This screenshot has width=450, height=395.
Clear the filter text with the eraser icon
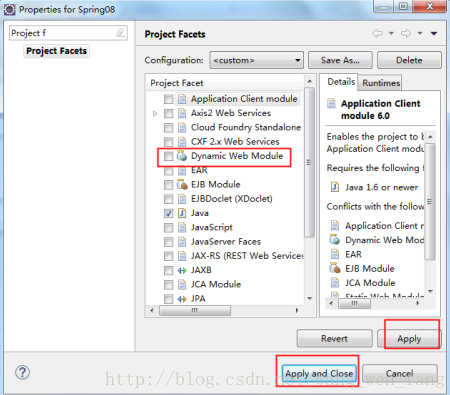point(120,33)
